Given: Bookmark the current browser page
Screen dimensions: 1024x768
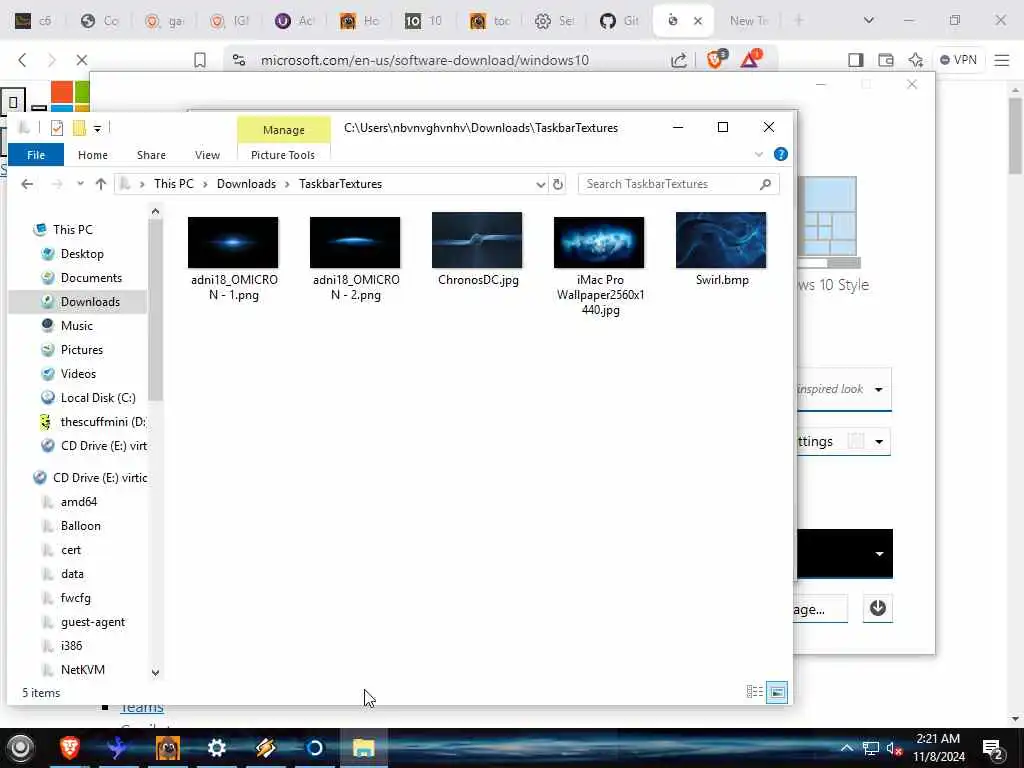Looking at the screenshot, I should click(200, 60).
